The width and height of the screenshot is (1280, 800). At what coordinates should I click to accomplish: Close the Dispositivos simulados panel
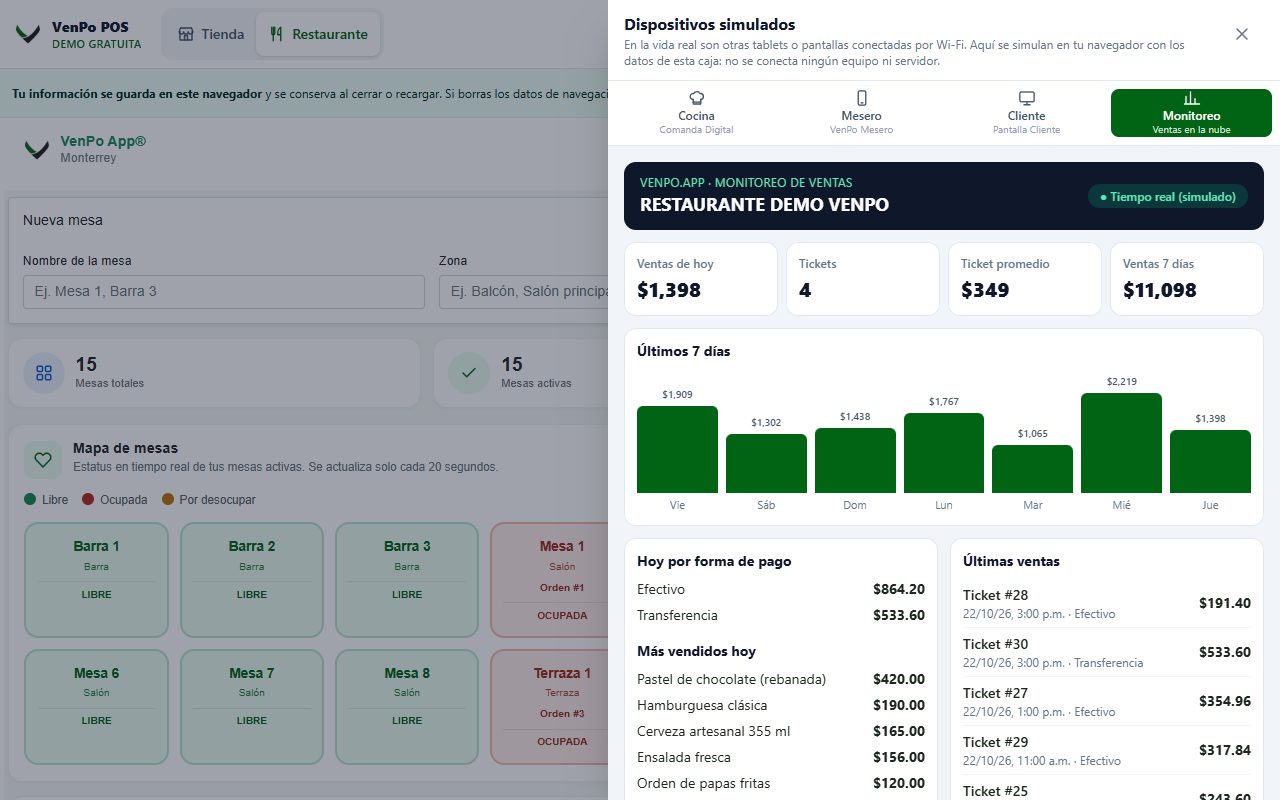1242,34
